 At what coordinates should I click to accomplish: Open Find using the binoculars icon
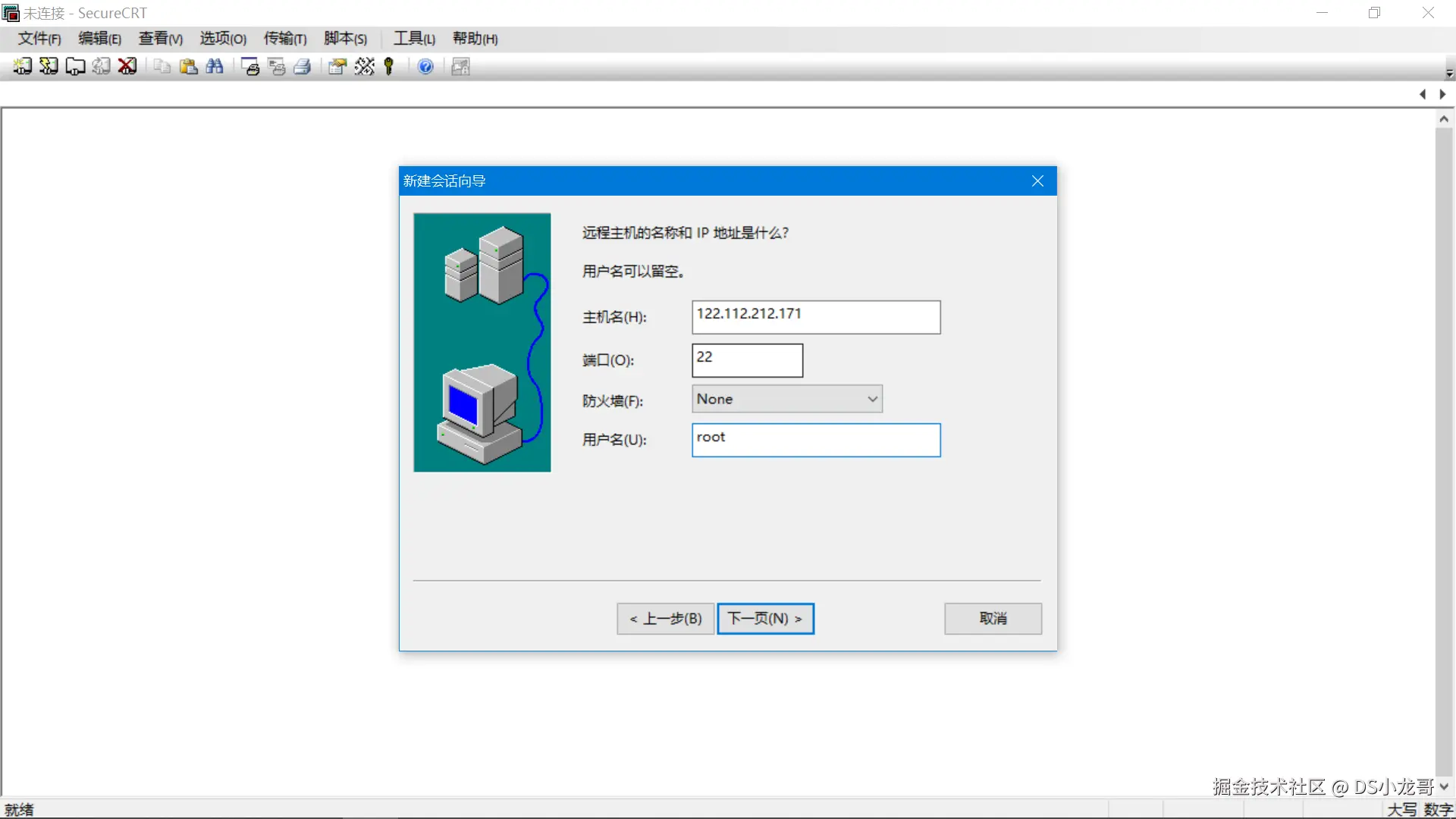[215, 67]
